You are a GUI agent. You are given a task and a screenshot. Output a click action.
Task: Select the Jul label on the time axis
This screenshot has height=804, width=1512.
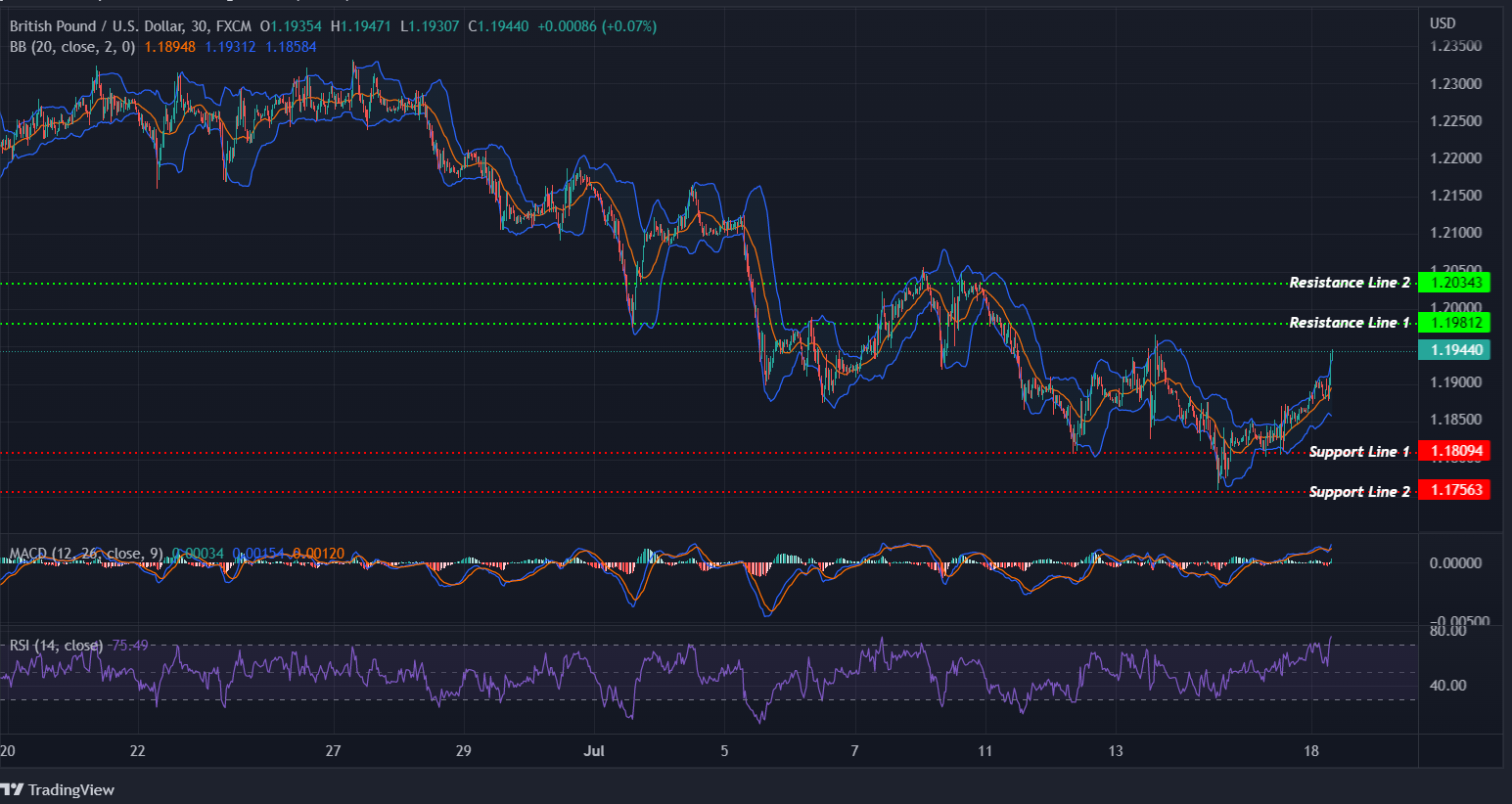coord(595,751)
